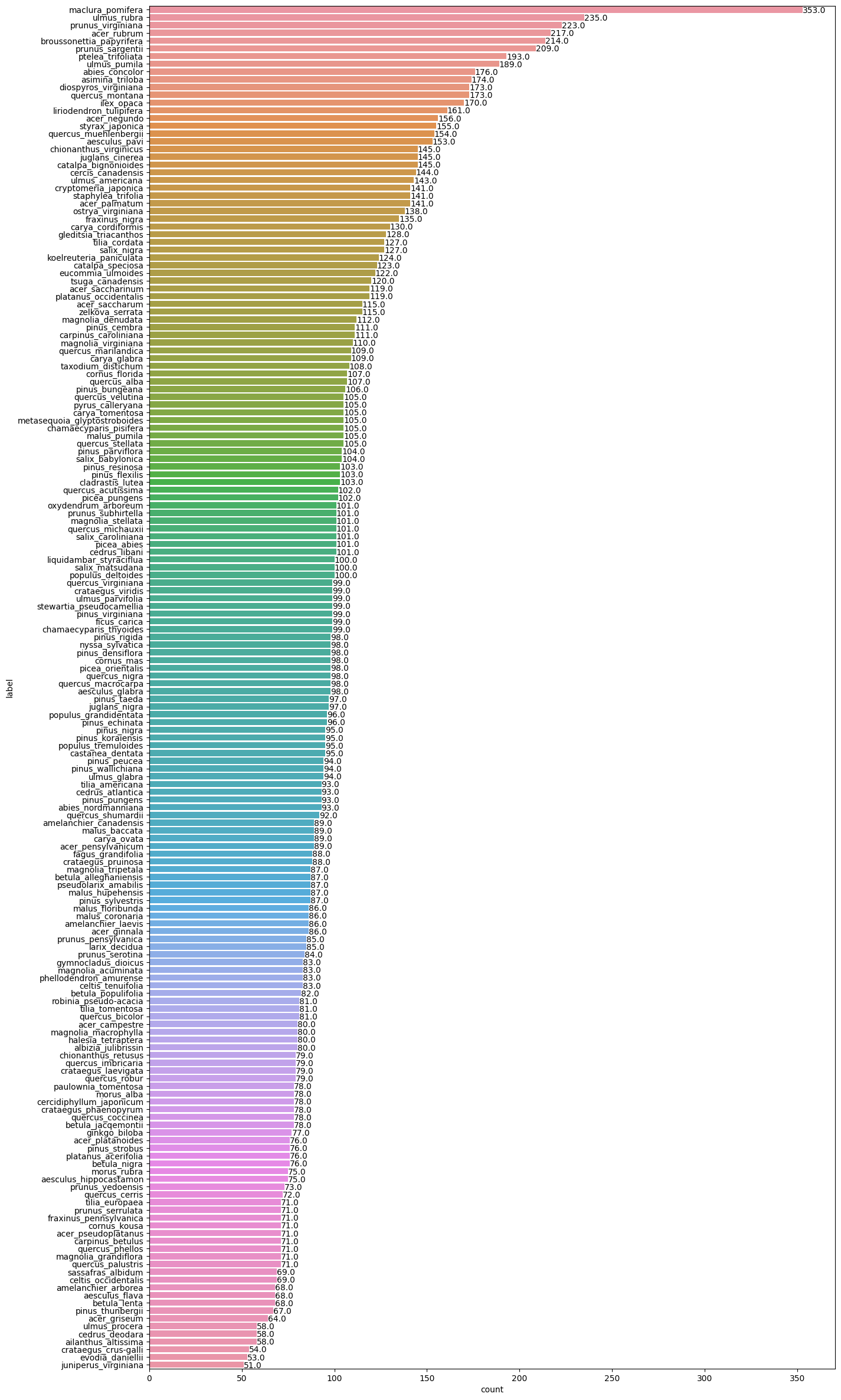Screen dimensions: 841x1400
Task: Select the prunus_sargentii bar
Action: [x=342, y=48]
